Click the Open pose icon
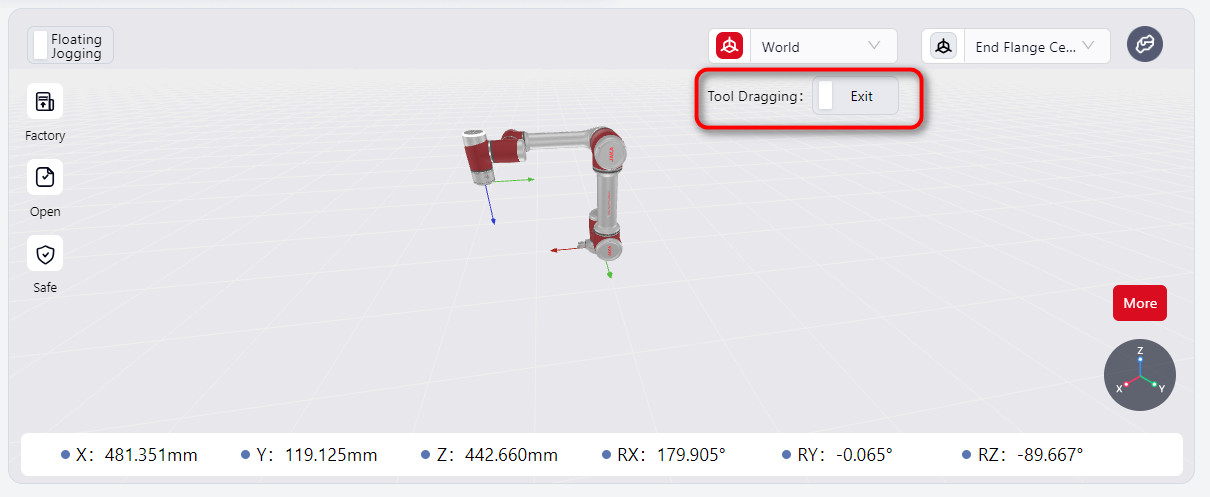Image resolution: width=1210 pixels, height=497 pixels. tap(45, 177)
